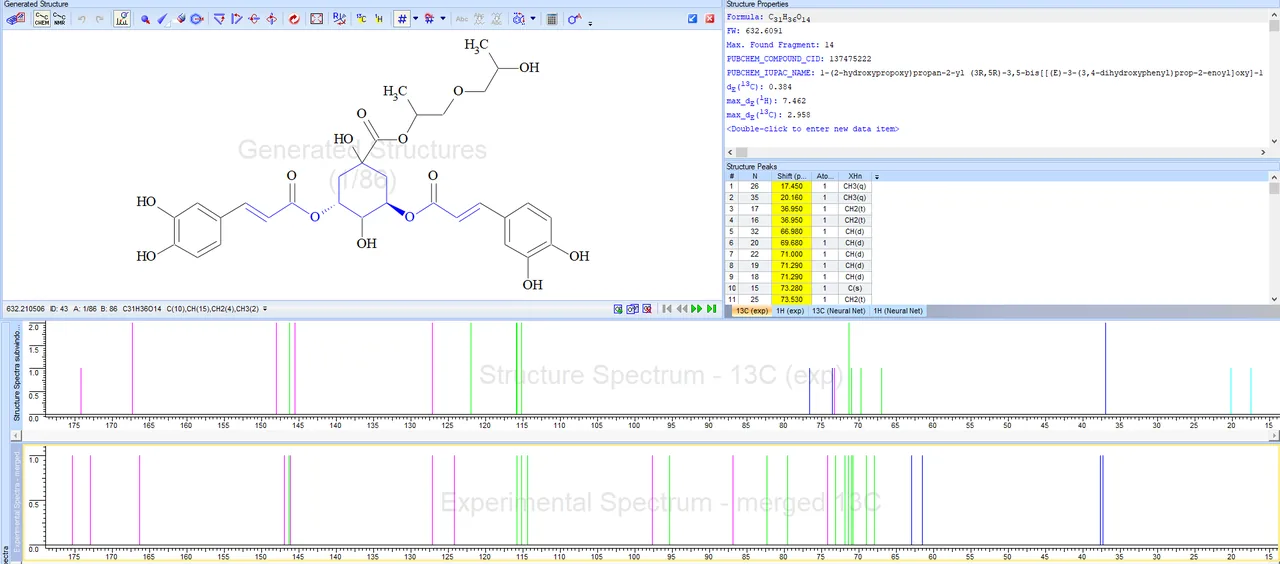Select the shift value 17.450 cell

tap(792, 186)
